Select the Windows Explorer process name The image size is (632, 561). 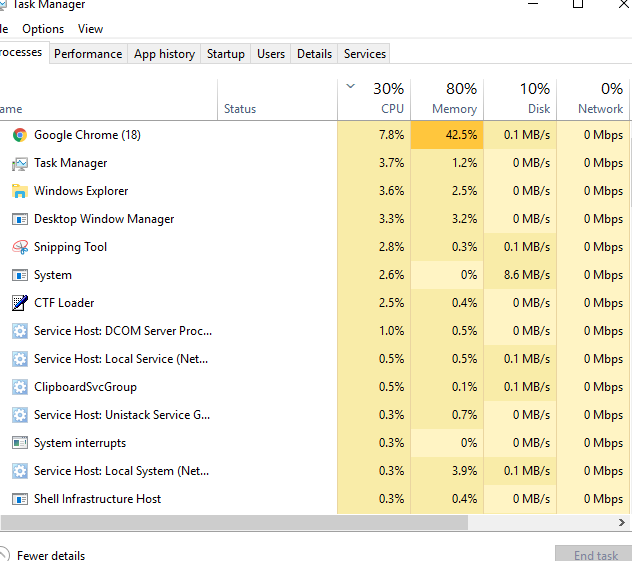click(81, 191)
